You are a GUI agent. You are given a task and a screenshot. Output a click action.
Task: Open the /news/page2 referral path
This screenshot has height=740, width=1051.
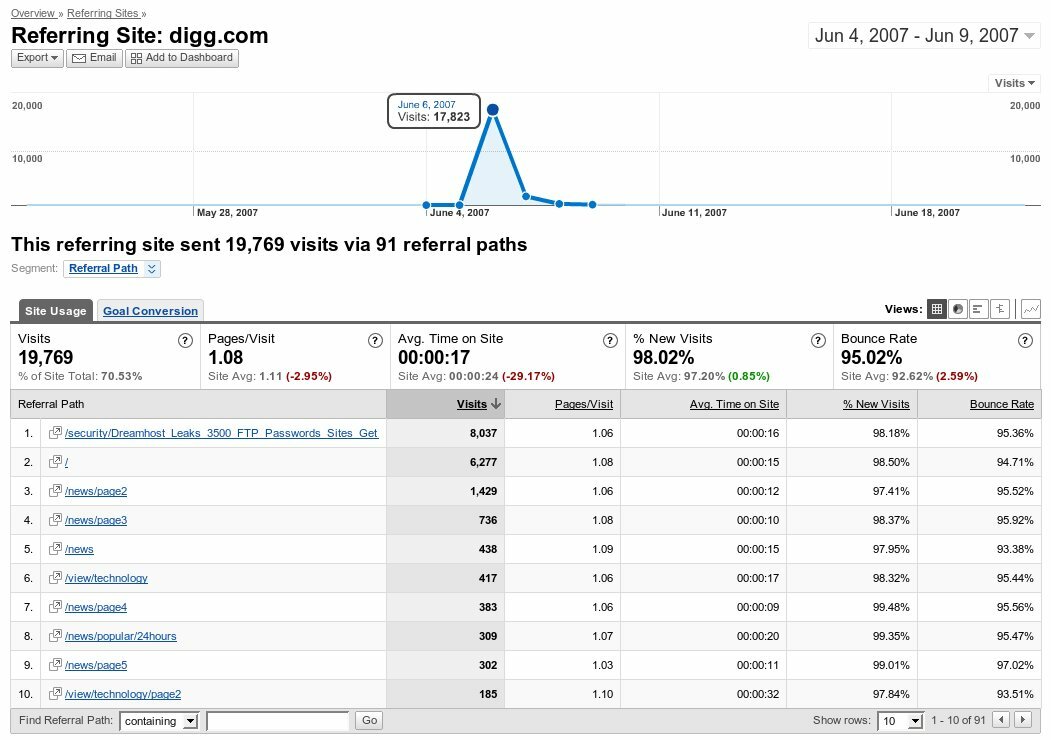tap(96, 491)
